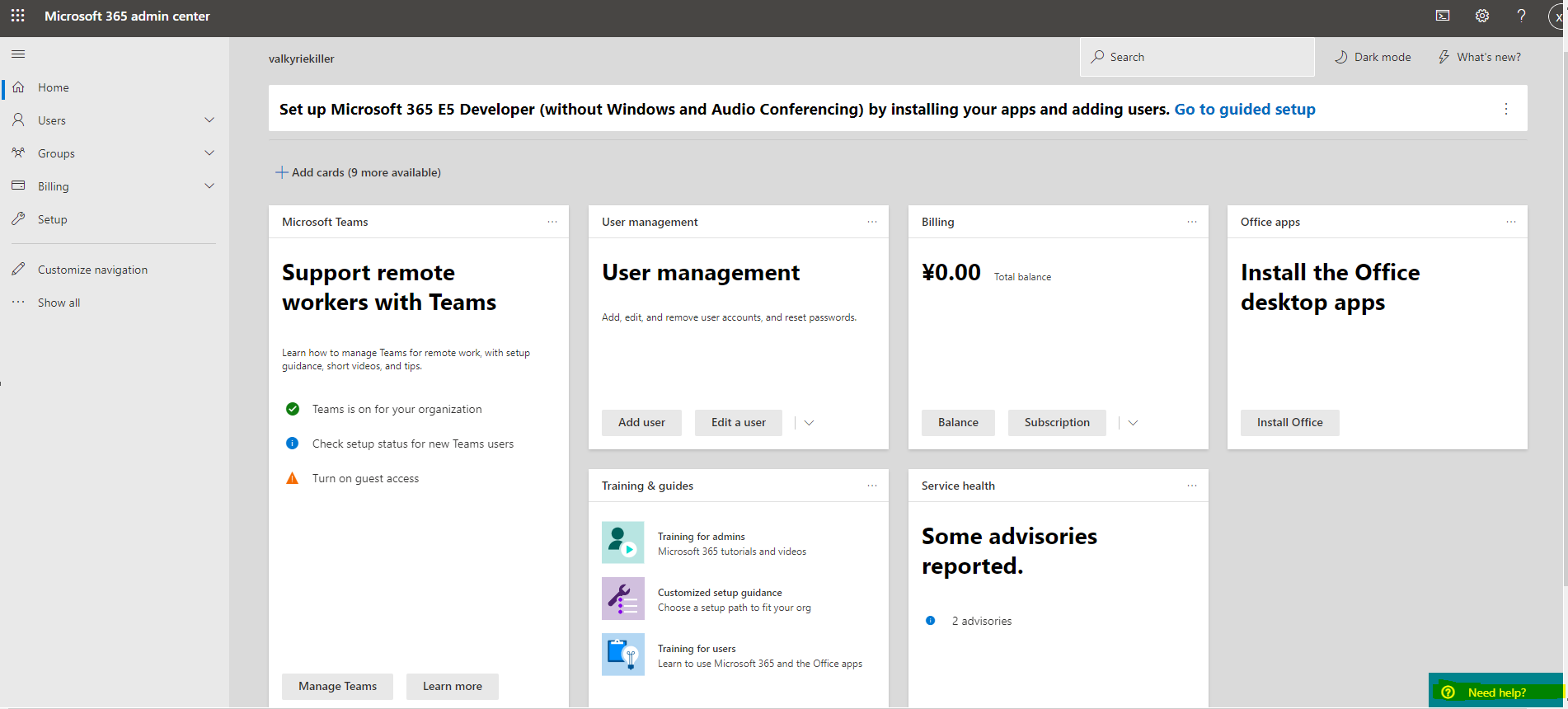Click the Edit a user button
Screen dimensions: 1568x709
(739, 423)
